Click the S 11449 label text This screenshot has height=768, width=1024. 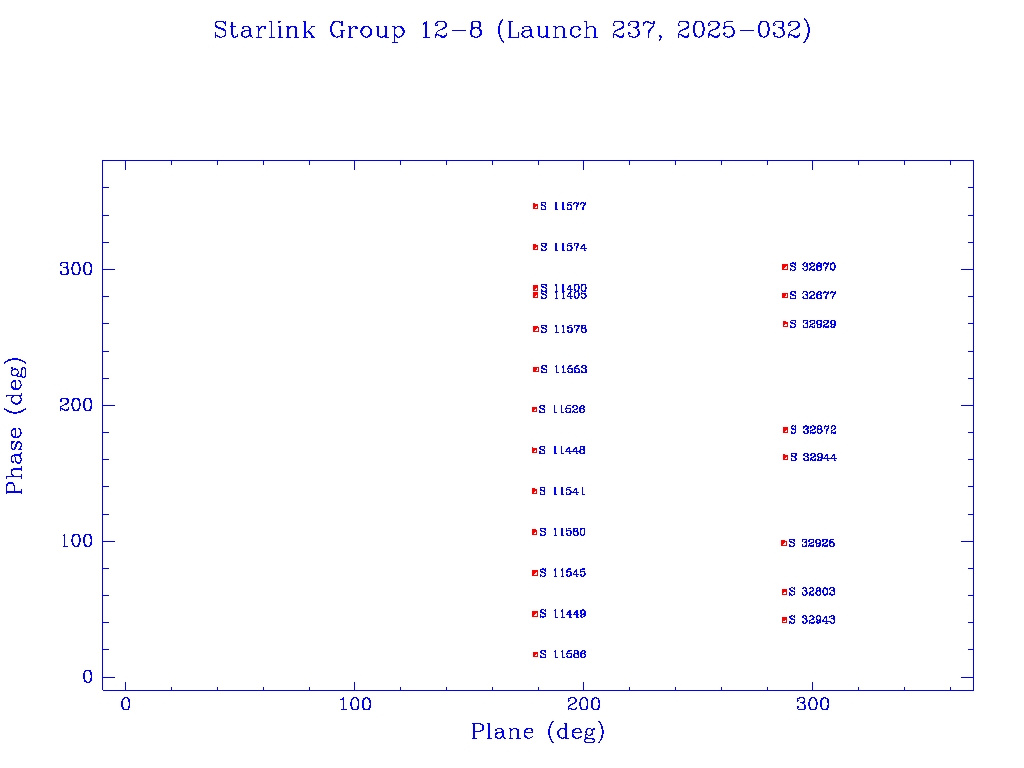(563, 614)
